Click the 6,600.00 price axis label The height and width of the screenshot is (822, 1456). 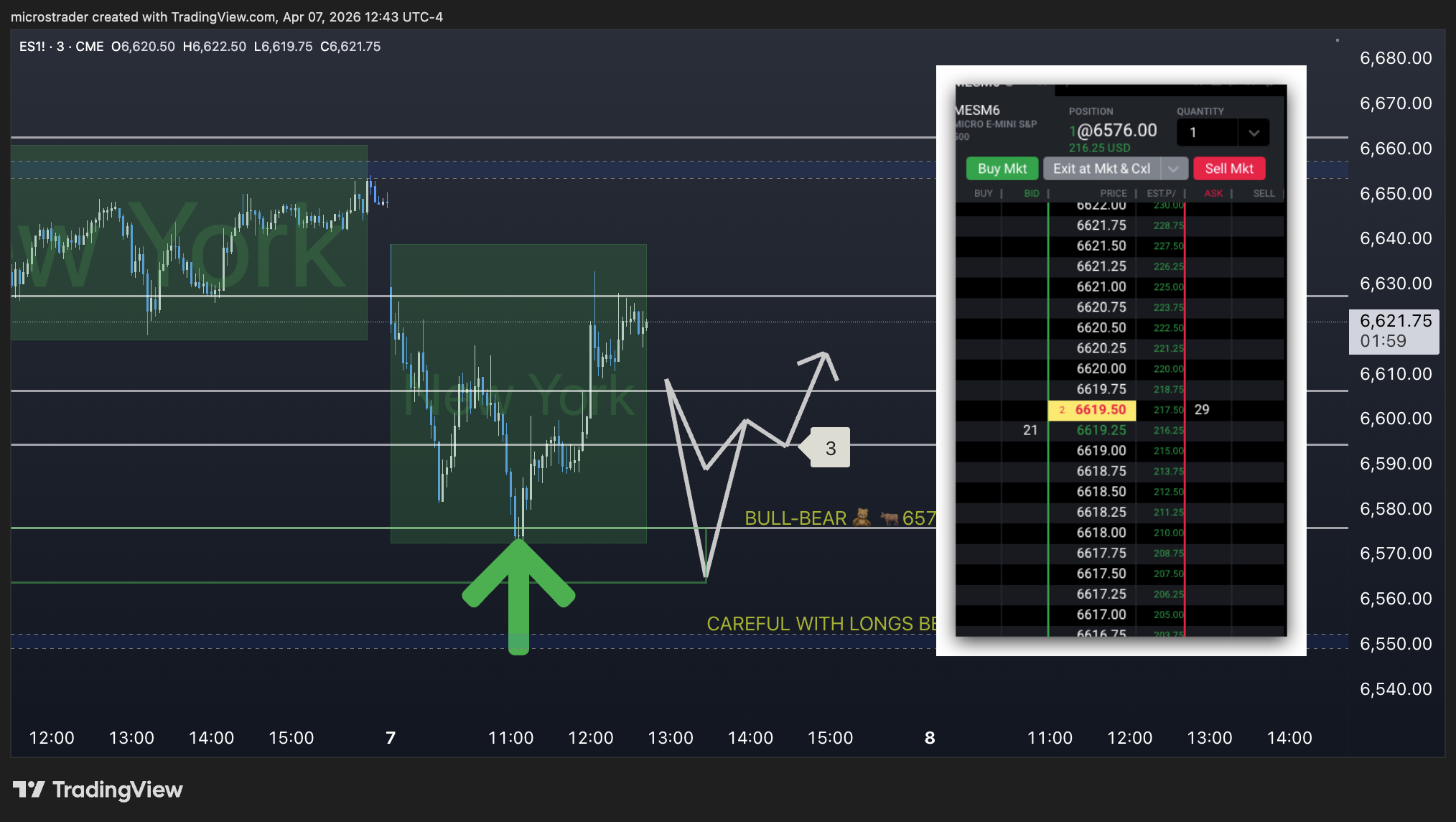[1396, 419]
